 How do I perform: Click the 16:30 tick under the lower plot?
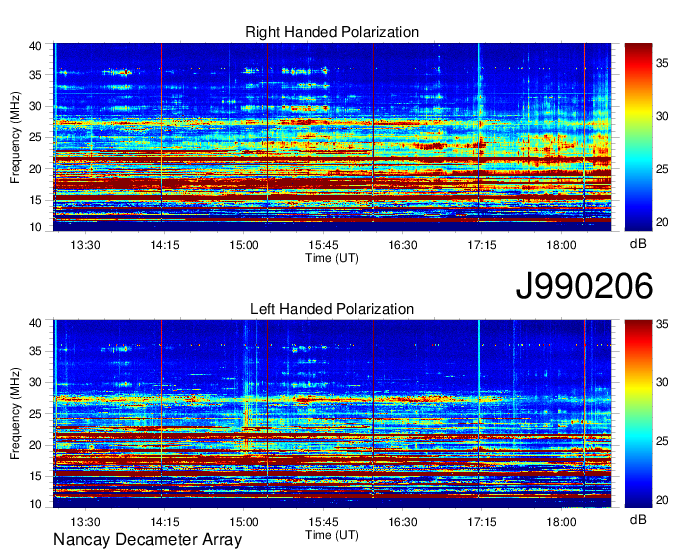click(x=402, y=522)
